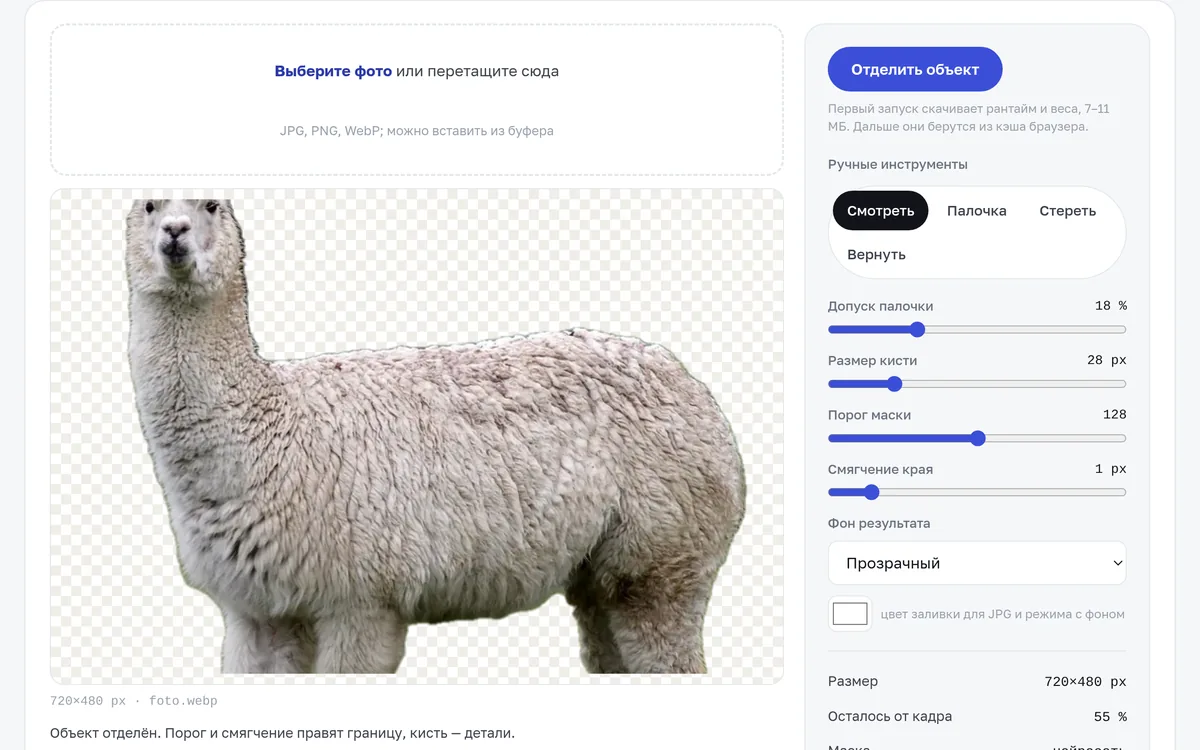Click the 'Осталось от кадра' label
The width and height of the screenshot is (1200, 750).
click(890, 717)
